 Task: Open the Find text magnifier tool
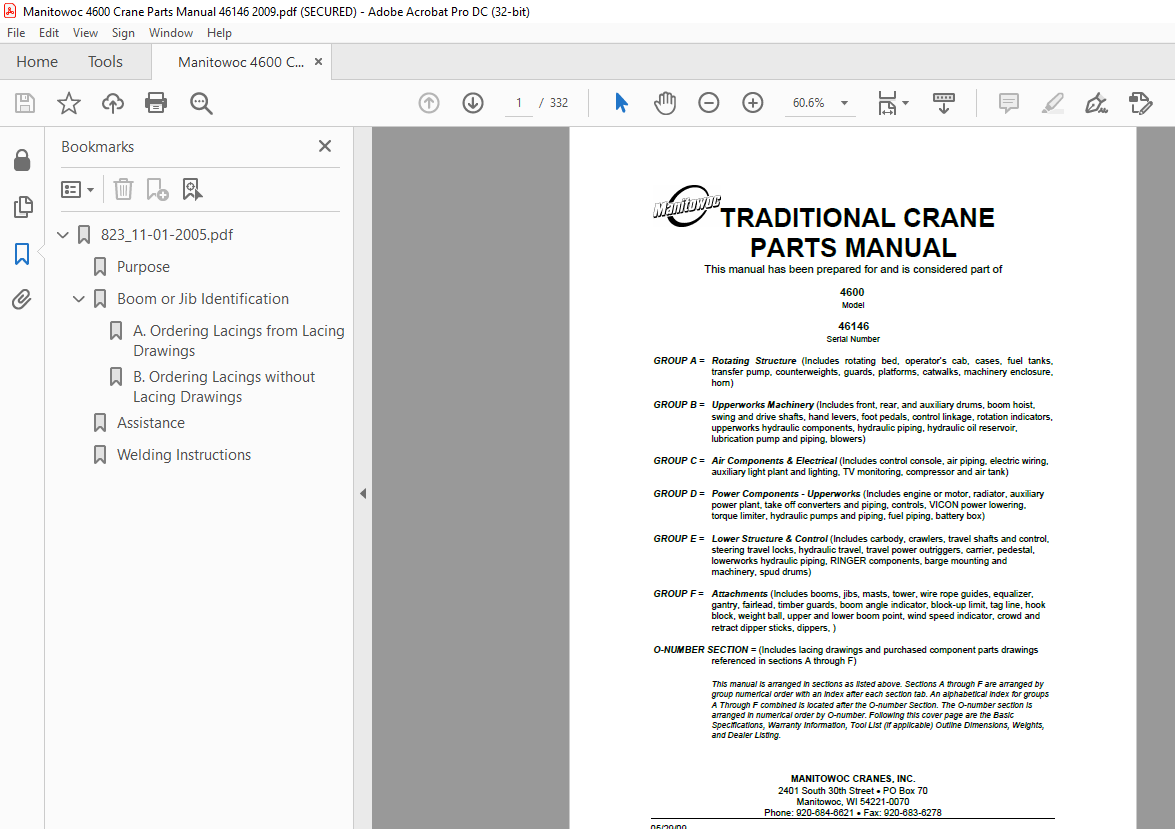201,103
